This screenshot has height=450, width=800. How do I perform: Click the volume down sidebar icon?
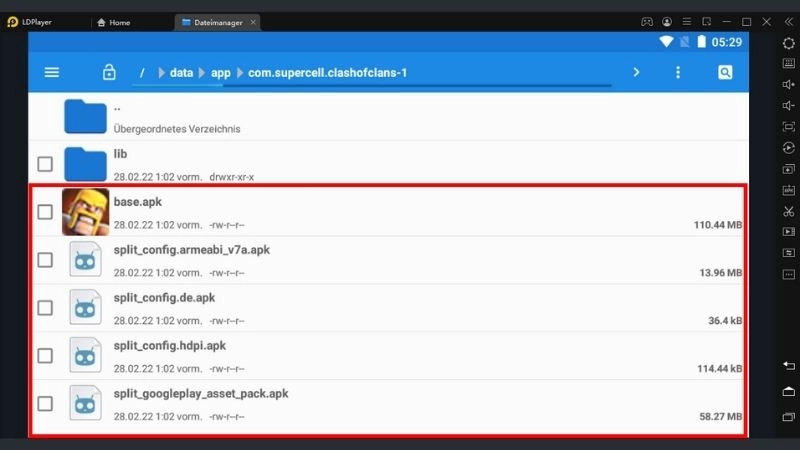click(x=789, y=106)
